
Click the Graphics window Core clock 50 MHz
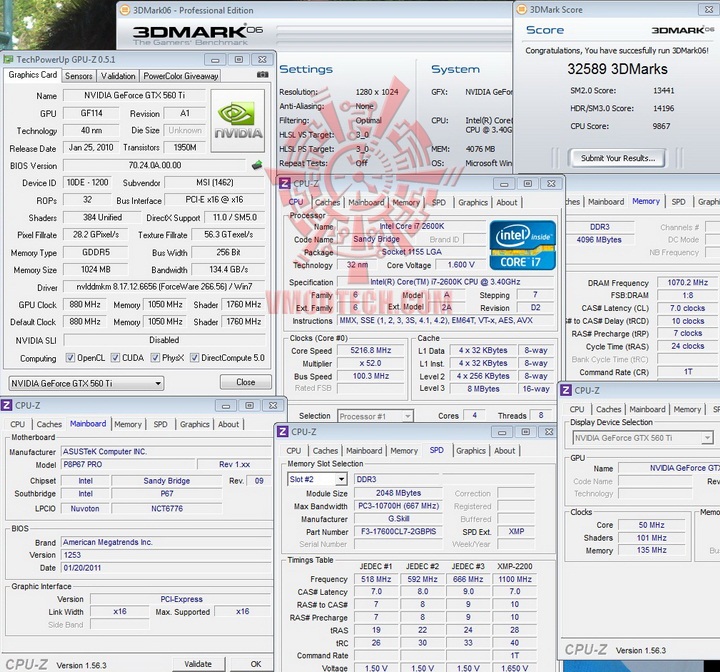point(651,525)
